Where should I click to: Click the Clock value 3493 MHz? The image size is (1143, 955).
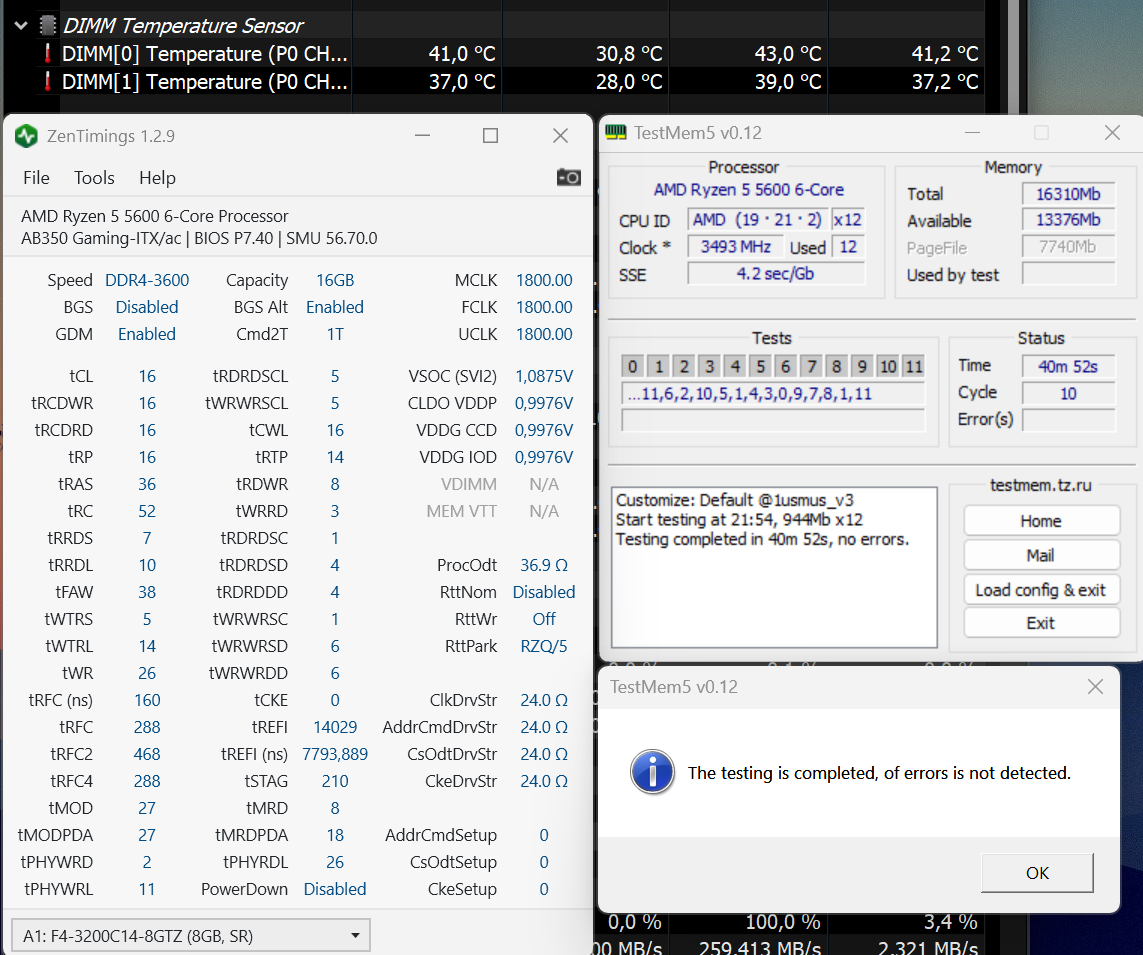click(x=736, y=247)
